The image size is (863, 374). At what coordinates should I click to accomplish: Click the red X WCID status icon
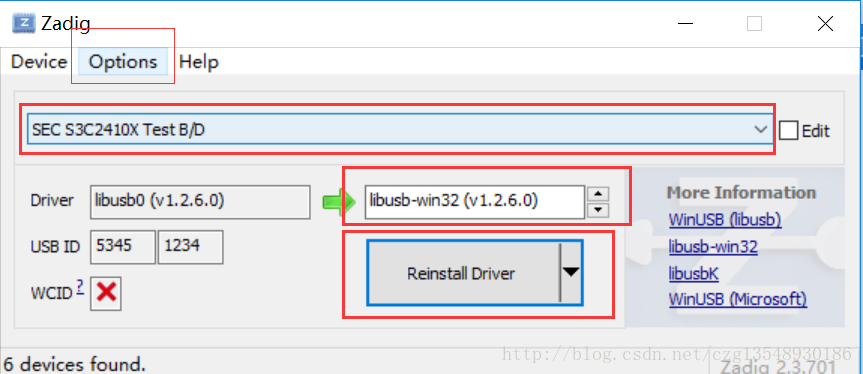click(x=106, y=294)
